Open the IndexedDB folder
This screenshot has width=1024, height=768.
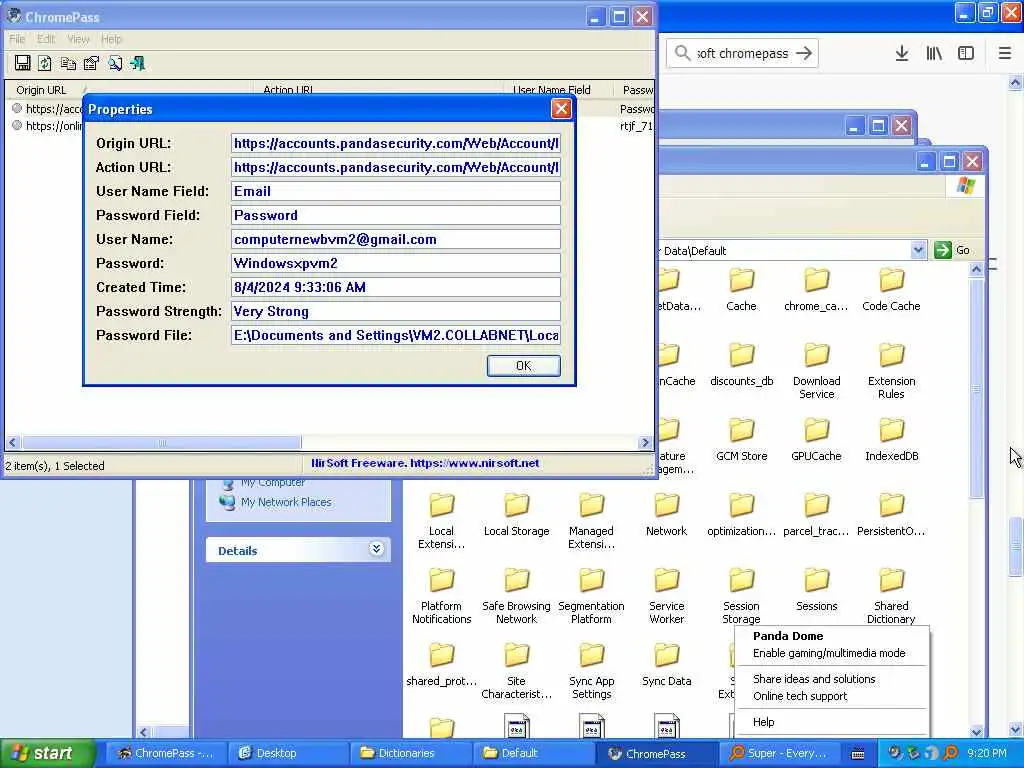tap(891, 440)
